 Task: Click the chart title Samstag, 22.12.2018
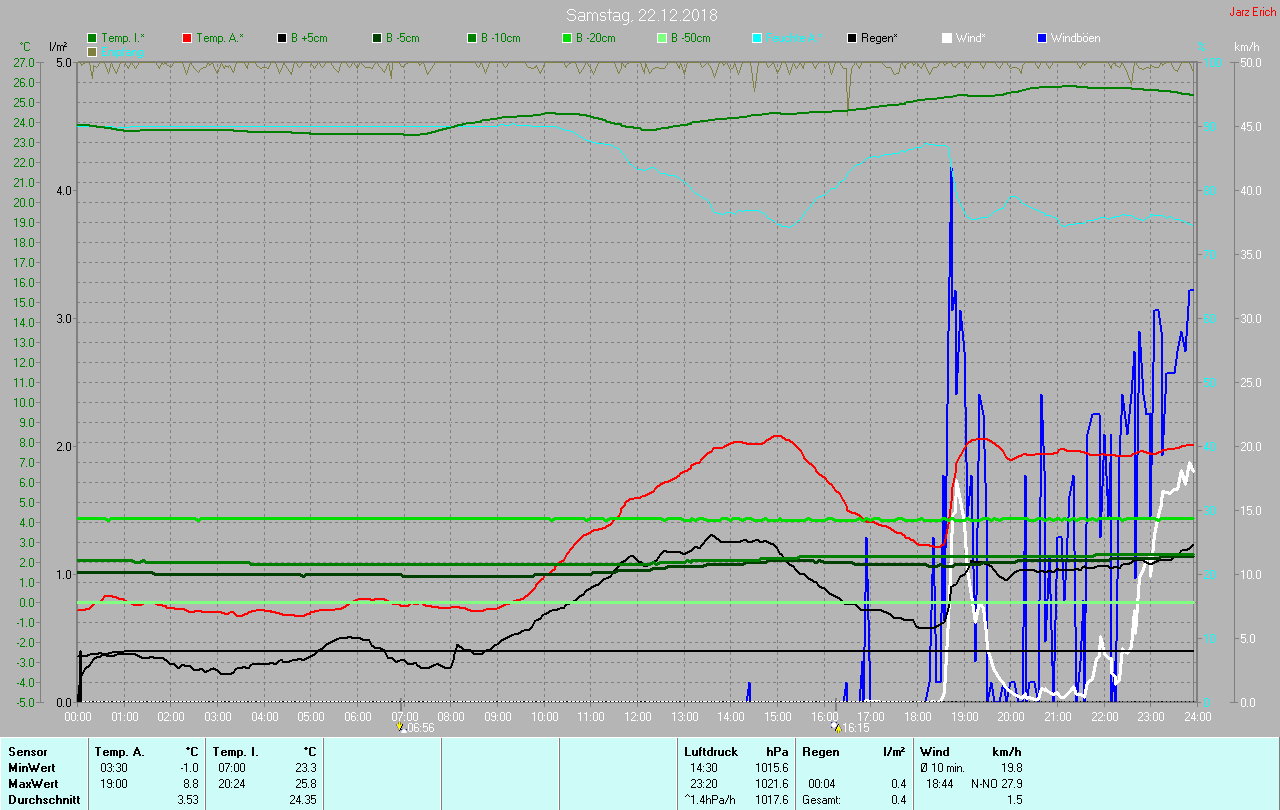(641, 15)
